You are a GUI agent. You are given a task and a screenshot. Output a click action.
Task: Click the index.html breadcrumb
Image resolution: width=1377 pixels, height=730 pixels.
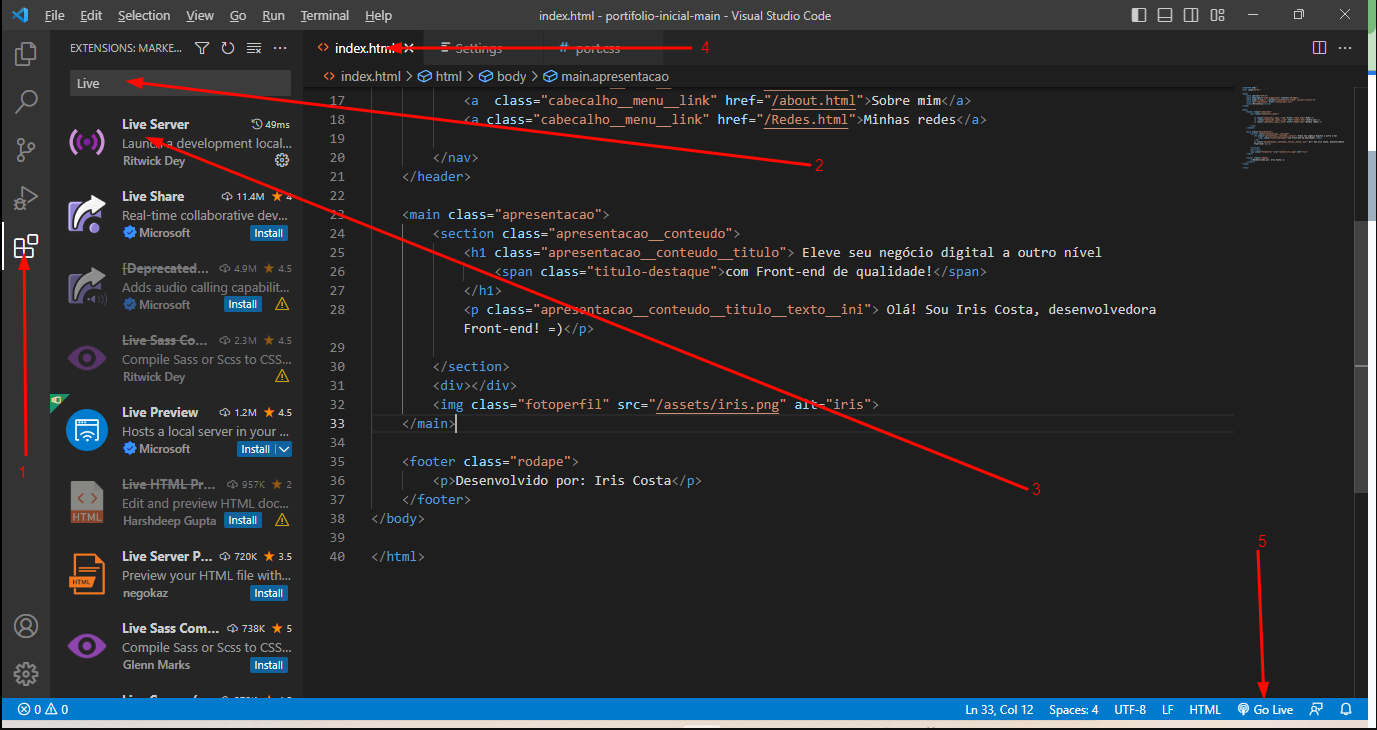point(361,76)
